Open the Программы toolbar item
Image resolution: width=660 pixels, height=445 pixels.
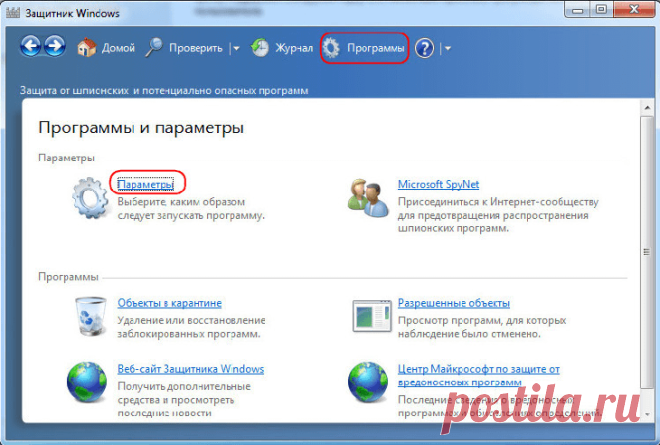tap(375, 48)
